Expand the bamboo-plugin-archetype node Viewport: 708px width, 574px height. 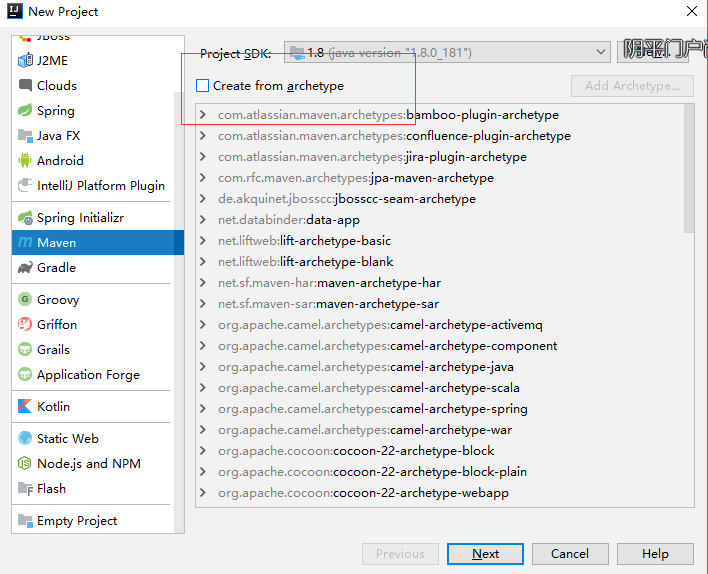pyautogui.click(x=203, y=115)
